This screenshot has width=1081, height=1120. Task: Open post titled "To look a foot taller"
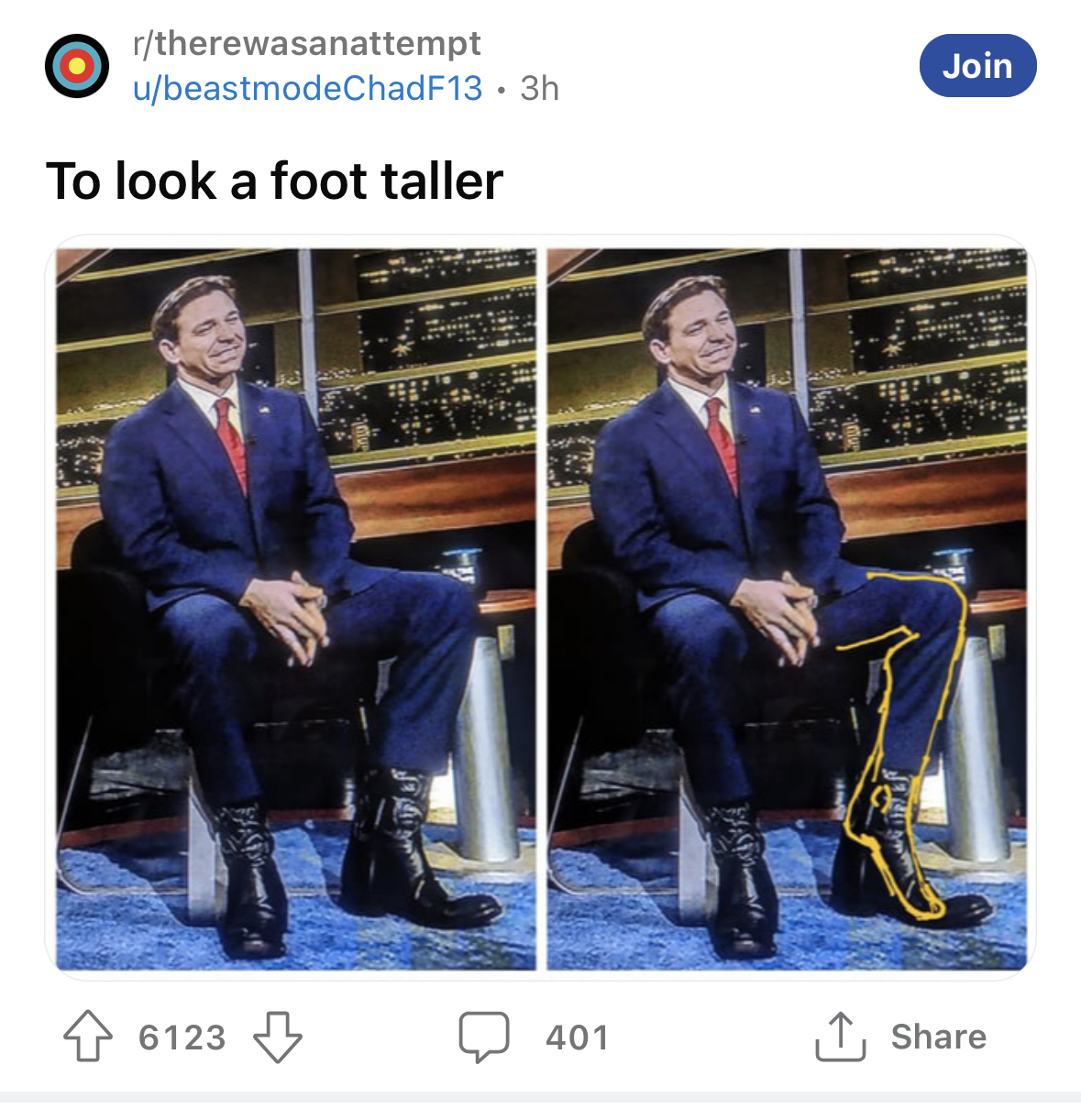(x=274, y=181)
